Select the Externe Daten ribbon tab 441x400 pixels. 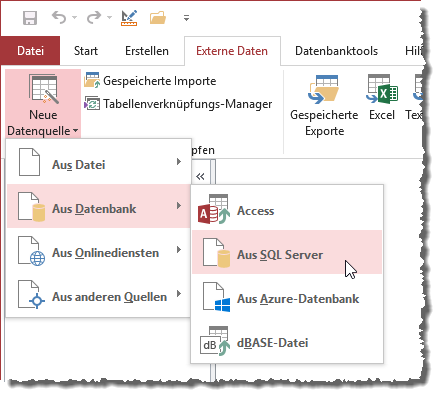click(x=232, y=51)
